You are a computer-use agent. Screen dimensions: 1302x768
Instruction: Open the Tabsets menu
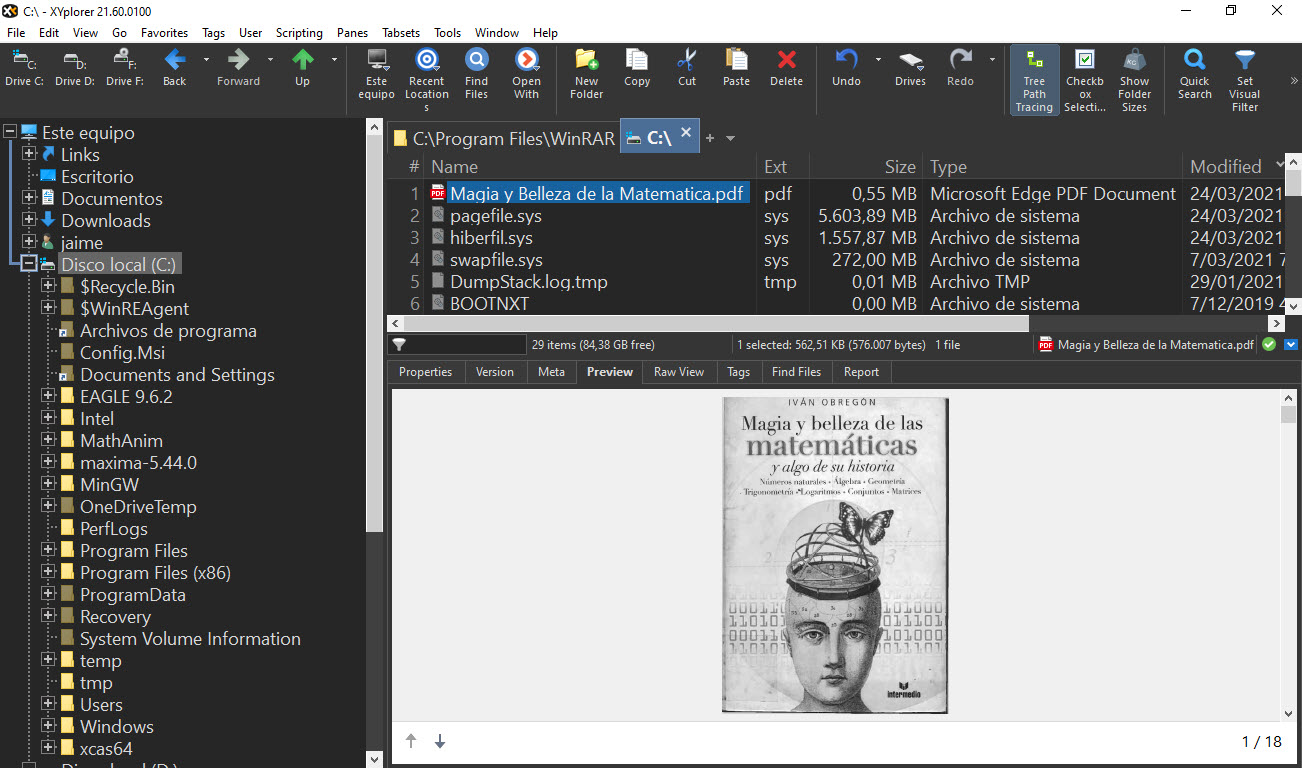tap(400, 33)
